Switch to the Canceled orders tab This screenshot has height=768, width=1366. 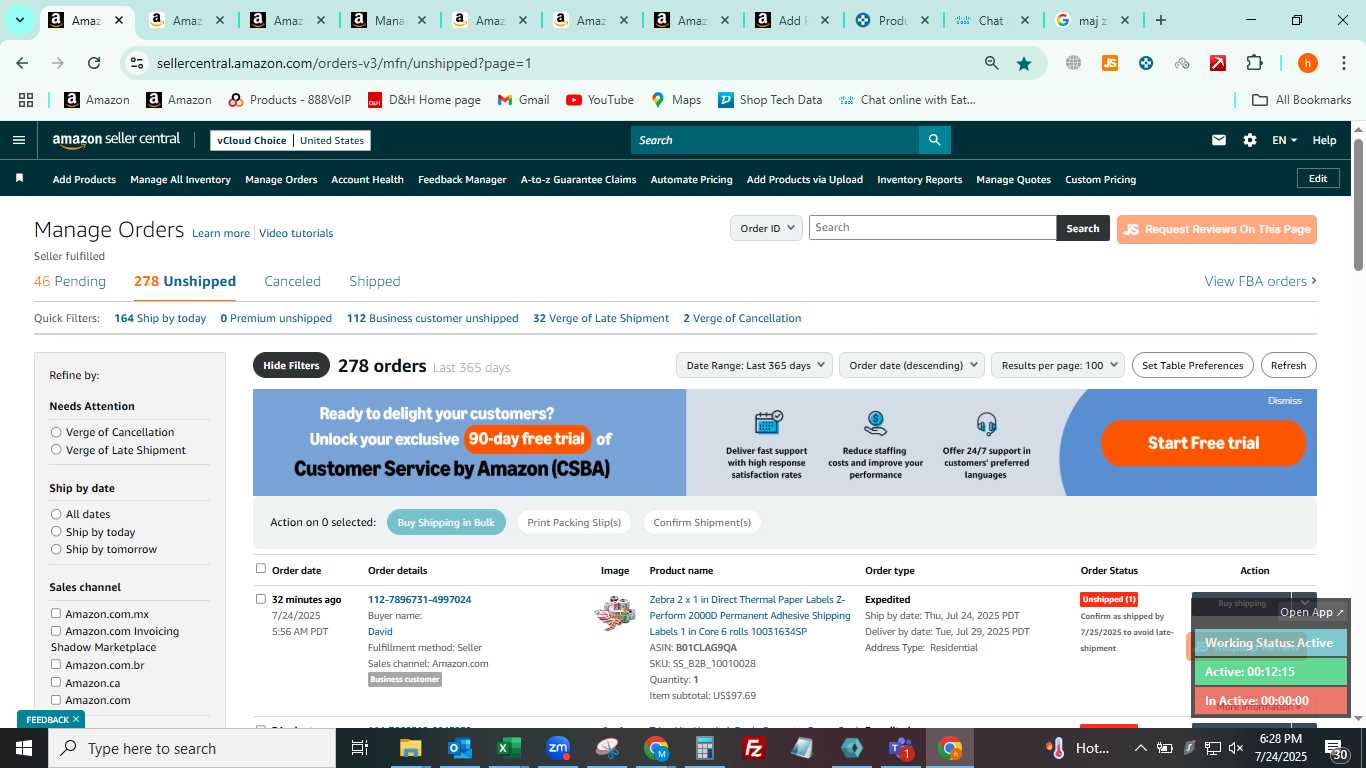pos(292,281)
